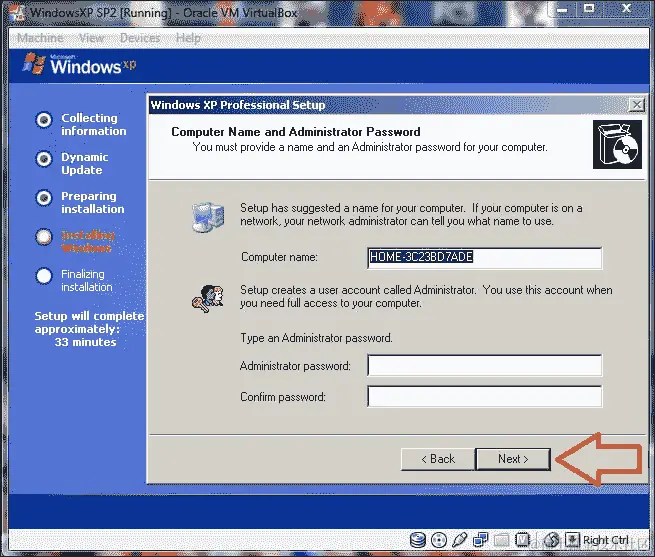Click the Windows XP flag logo
The width and height of the screenshot is (655, 557).
(x=34, y=64)
